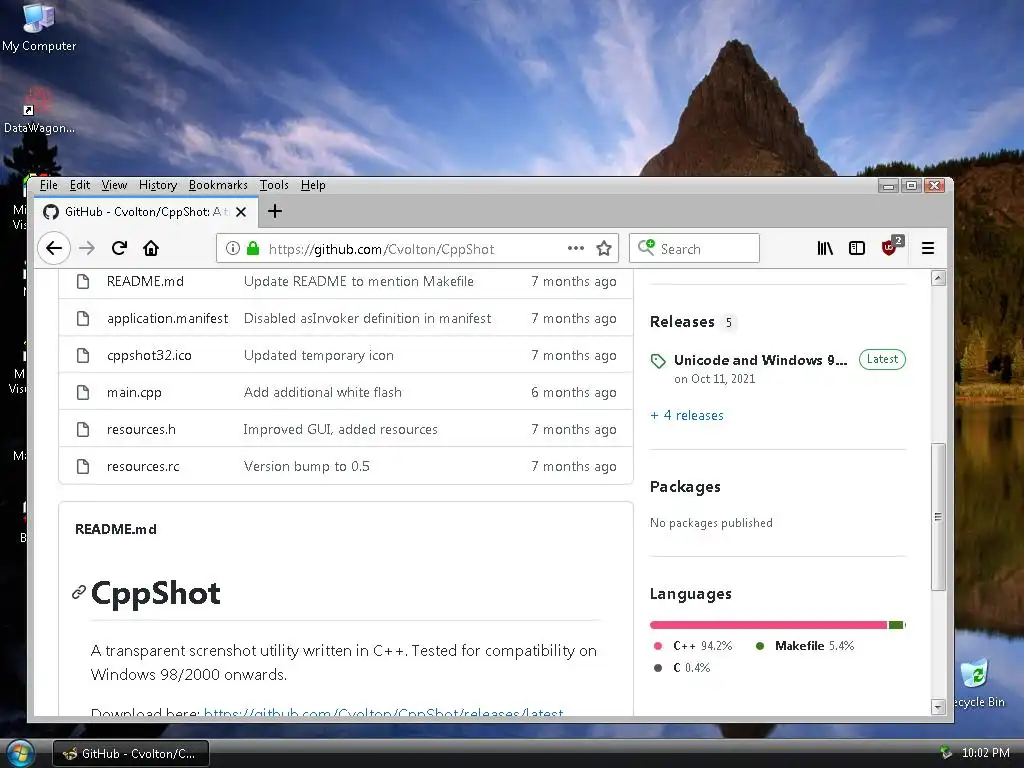Click the file icon beside main.cpp
This screenshot has width=1024, height=768.
[x=83, y=392]
